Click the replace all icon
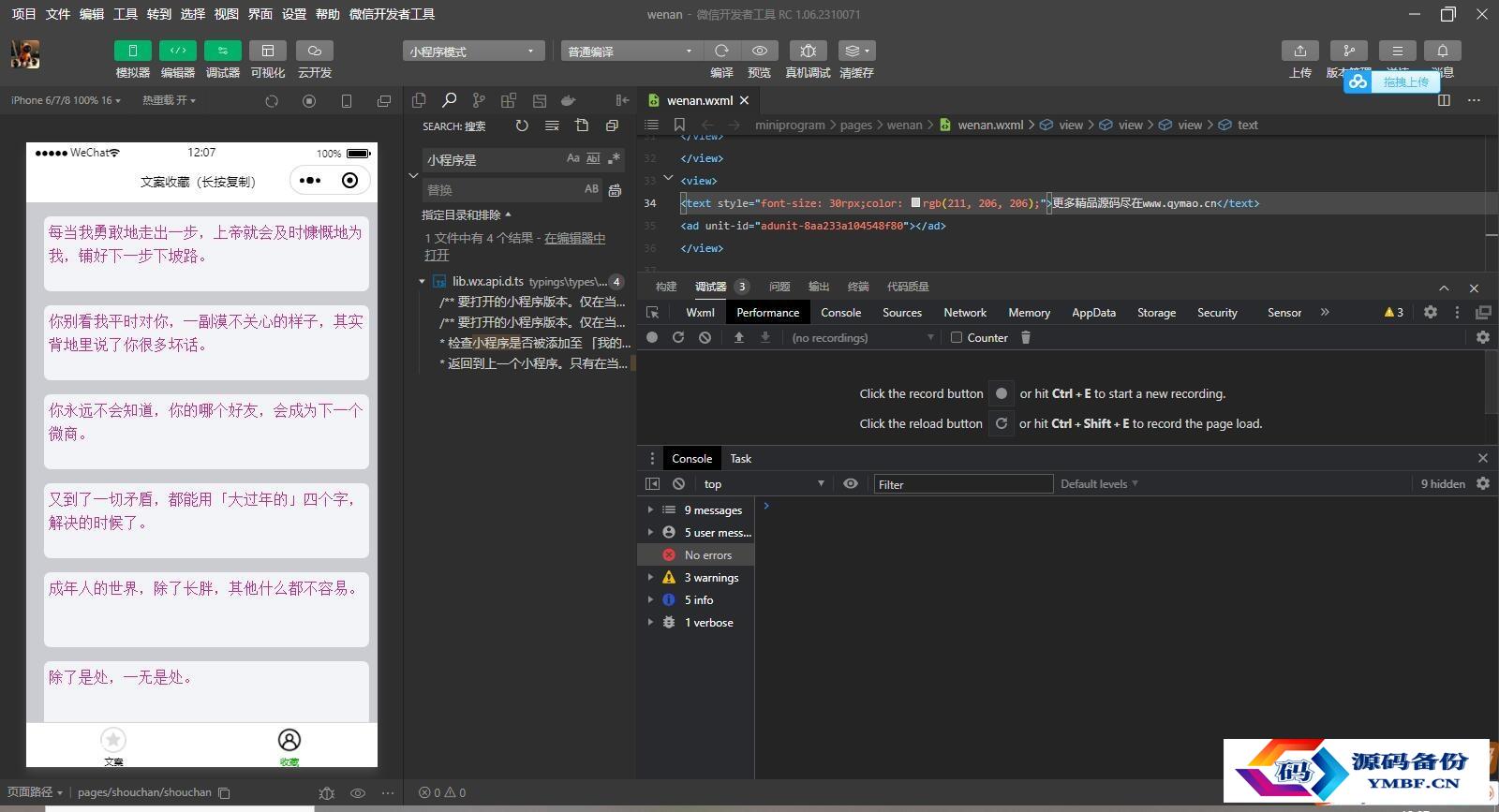Image resolution: width=1499 pixels, height=812 pixels. tap(615, 190)
